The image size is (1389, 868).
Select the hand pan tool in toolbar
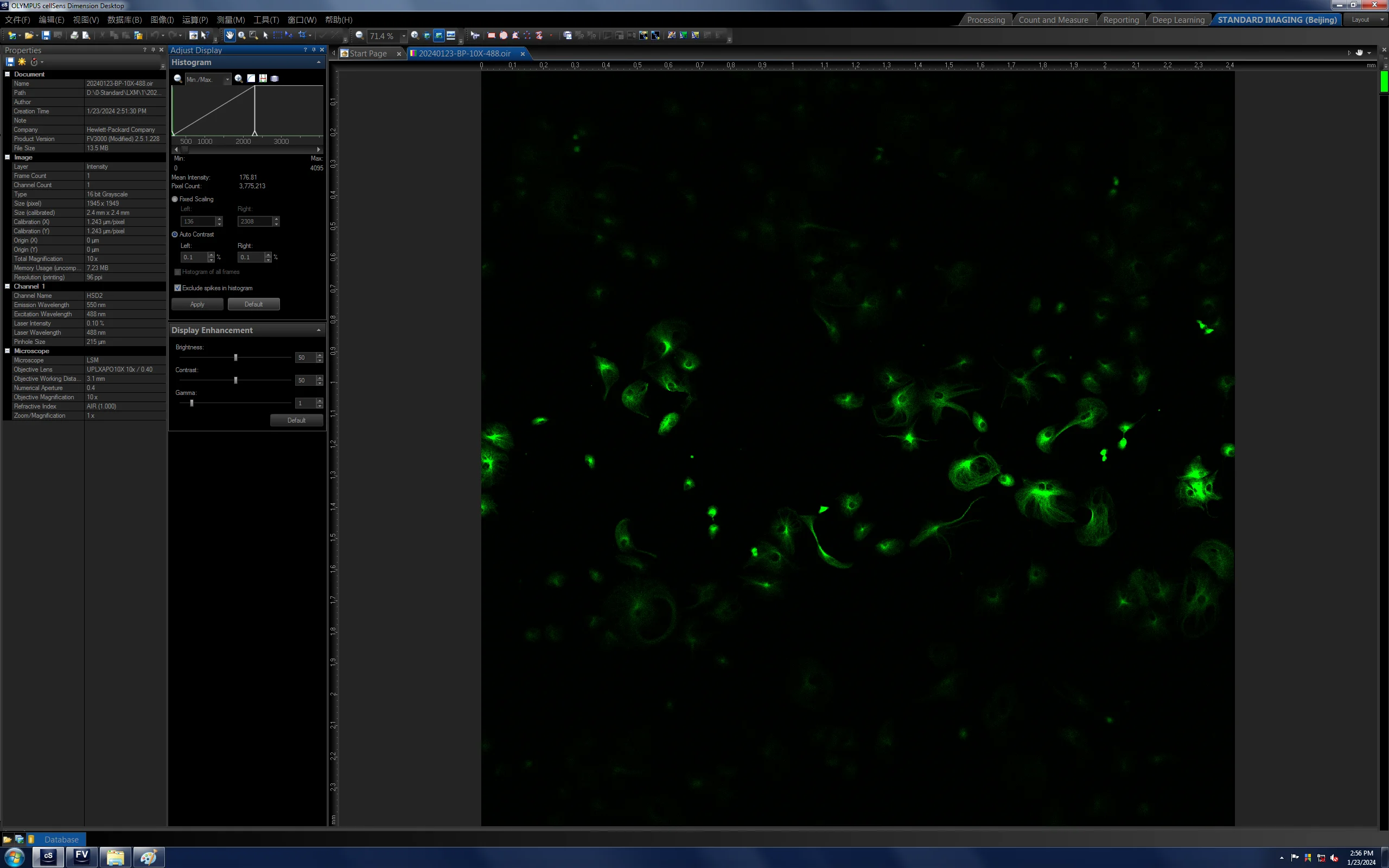tap(230, 36)
